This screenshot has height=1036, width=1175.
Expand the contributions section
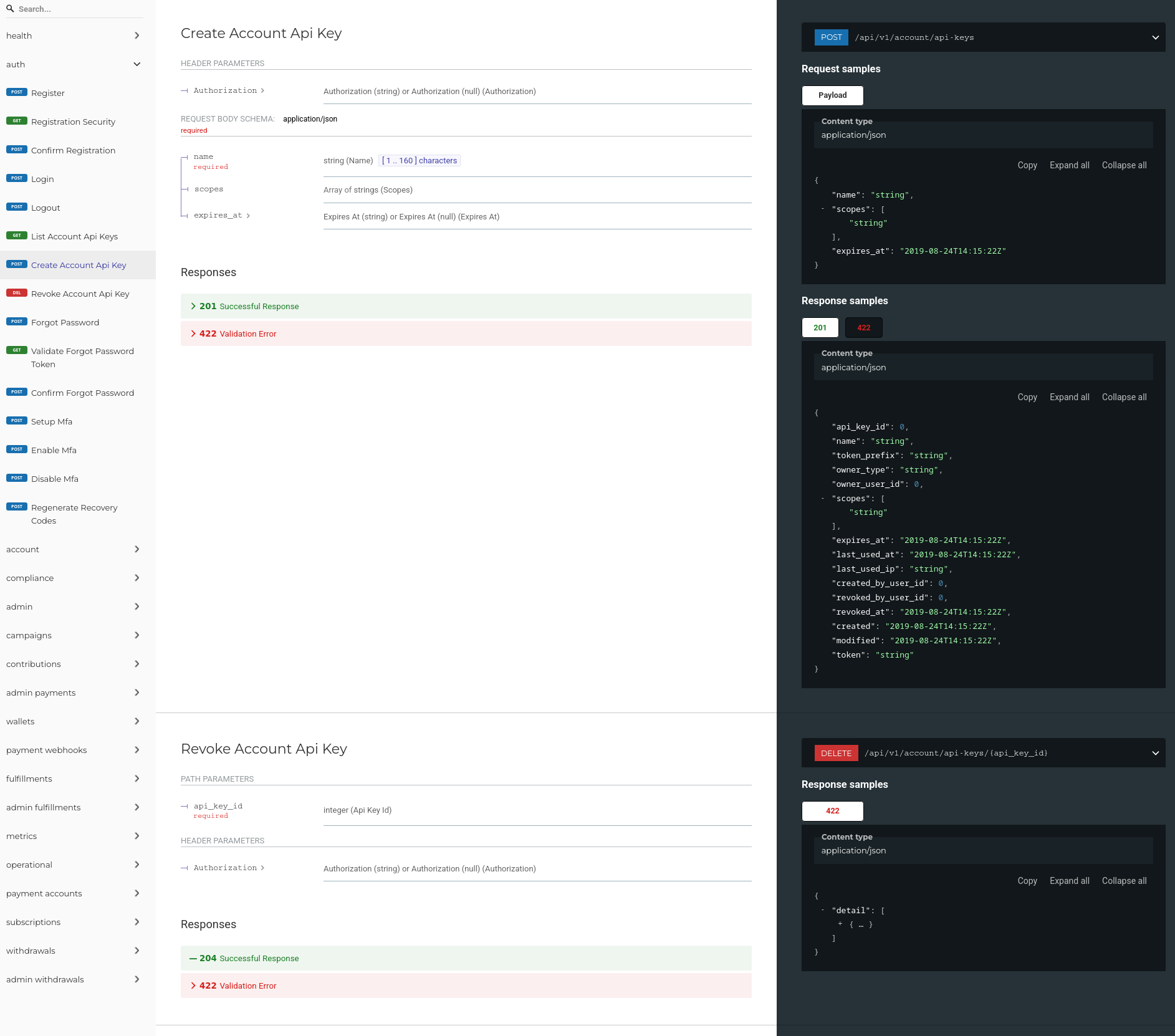click(78, 664)
